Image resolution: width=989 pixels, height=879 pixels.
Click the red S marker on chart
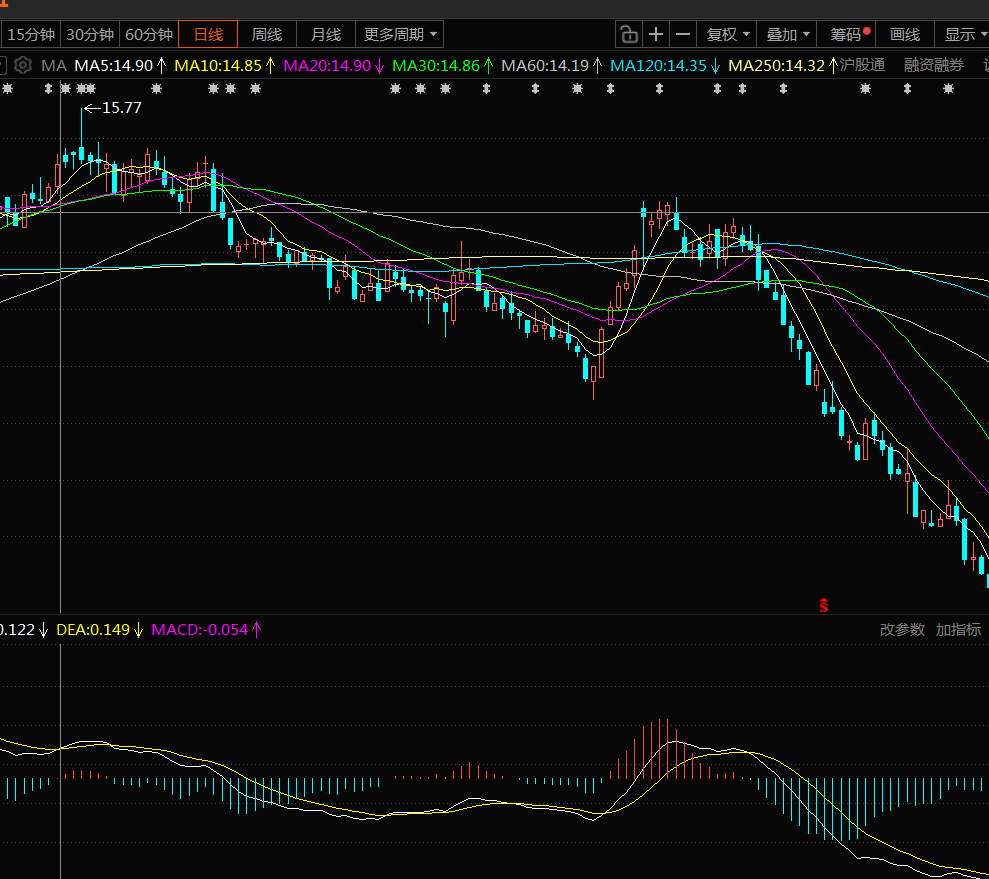(x=824, y=605)
